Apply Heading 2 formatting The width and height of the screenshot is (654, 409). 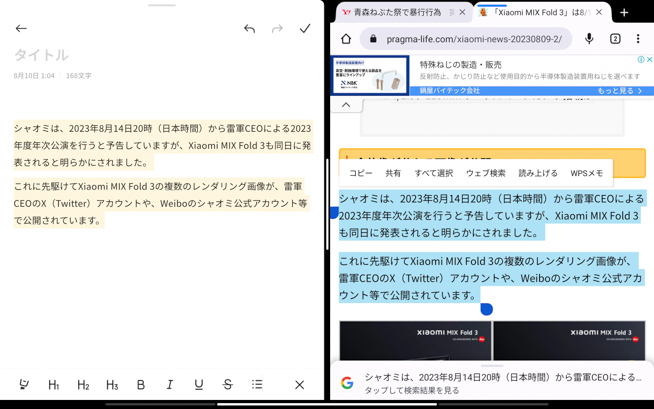coord(83,384)
